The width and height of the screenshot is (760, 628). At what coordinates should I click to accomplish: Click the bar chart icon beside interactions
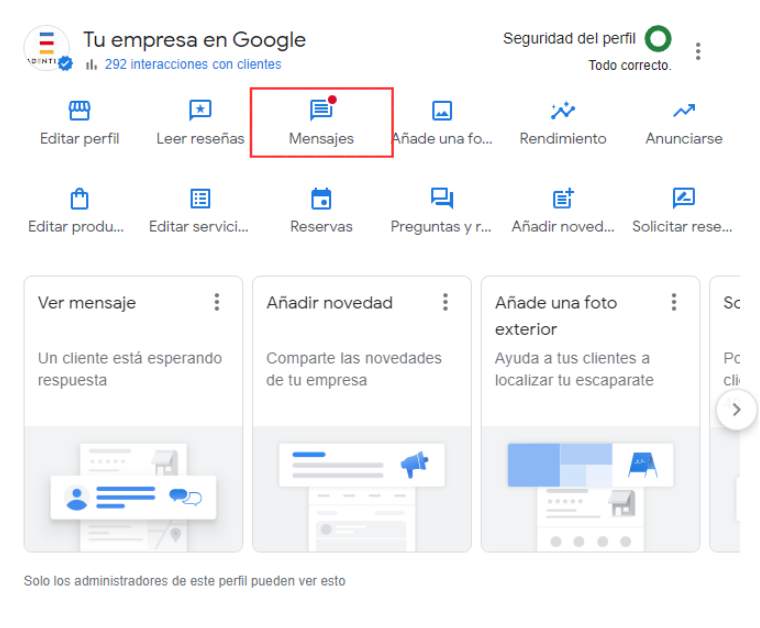pos(92,64)
